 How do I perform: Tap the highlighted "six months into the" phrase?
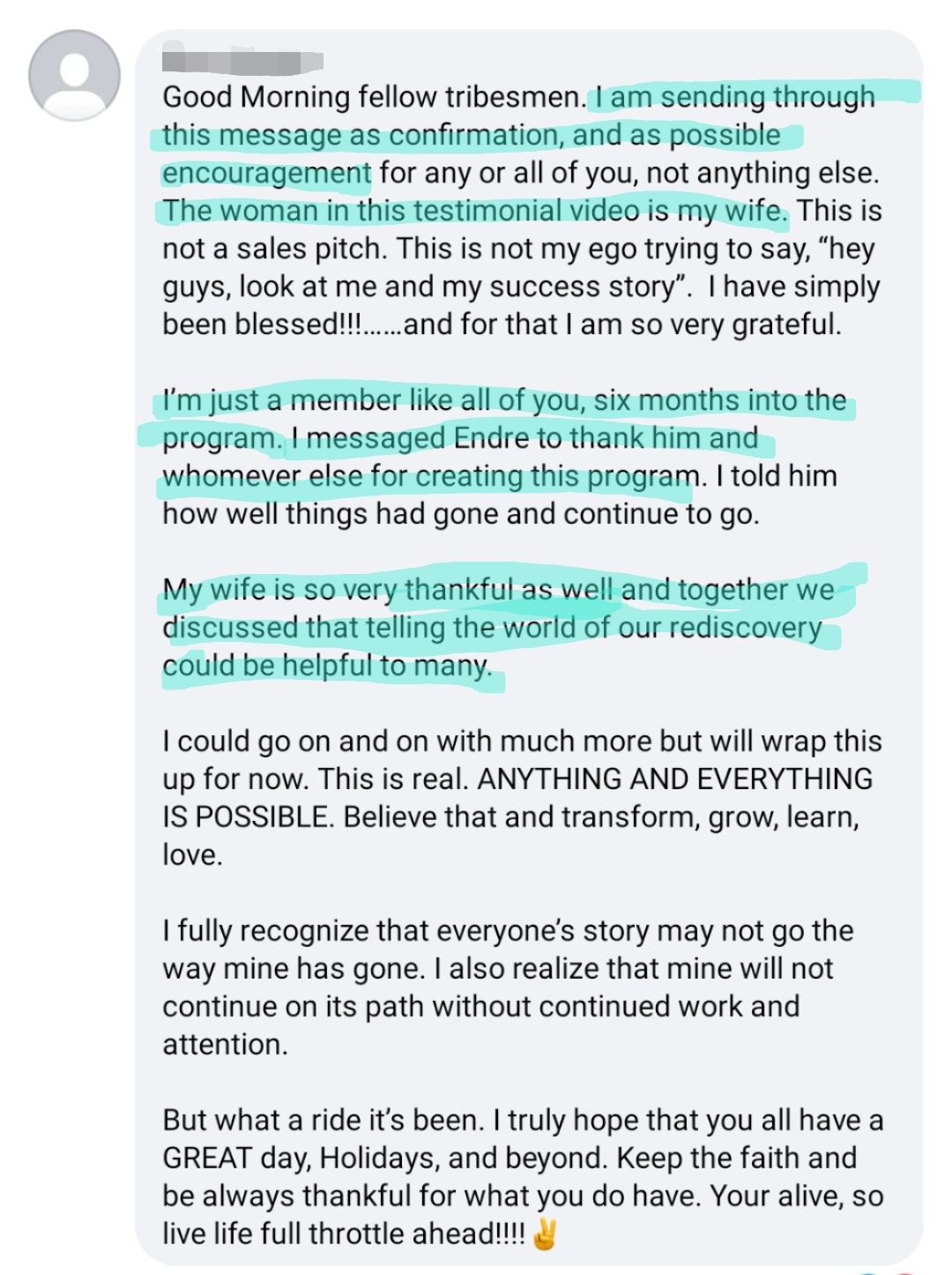pos(719,400)
